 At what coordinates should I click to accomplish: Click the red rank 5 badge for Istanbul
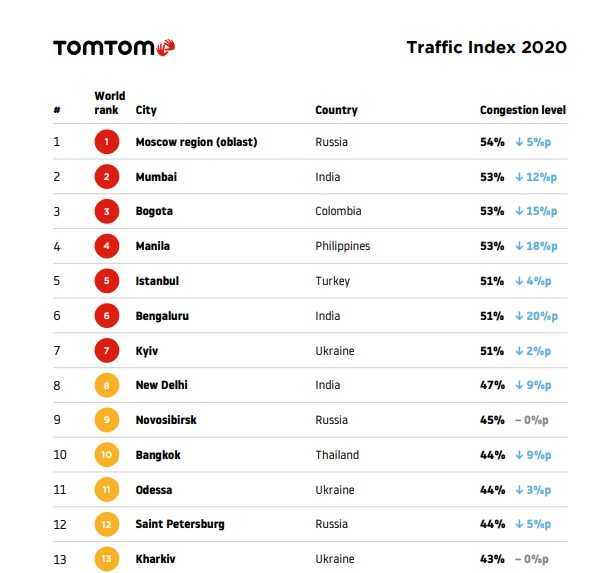(107, 281)
